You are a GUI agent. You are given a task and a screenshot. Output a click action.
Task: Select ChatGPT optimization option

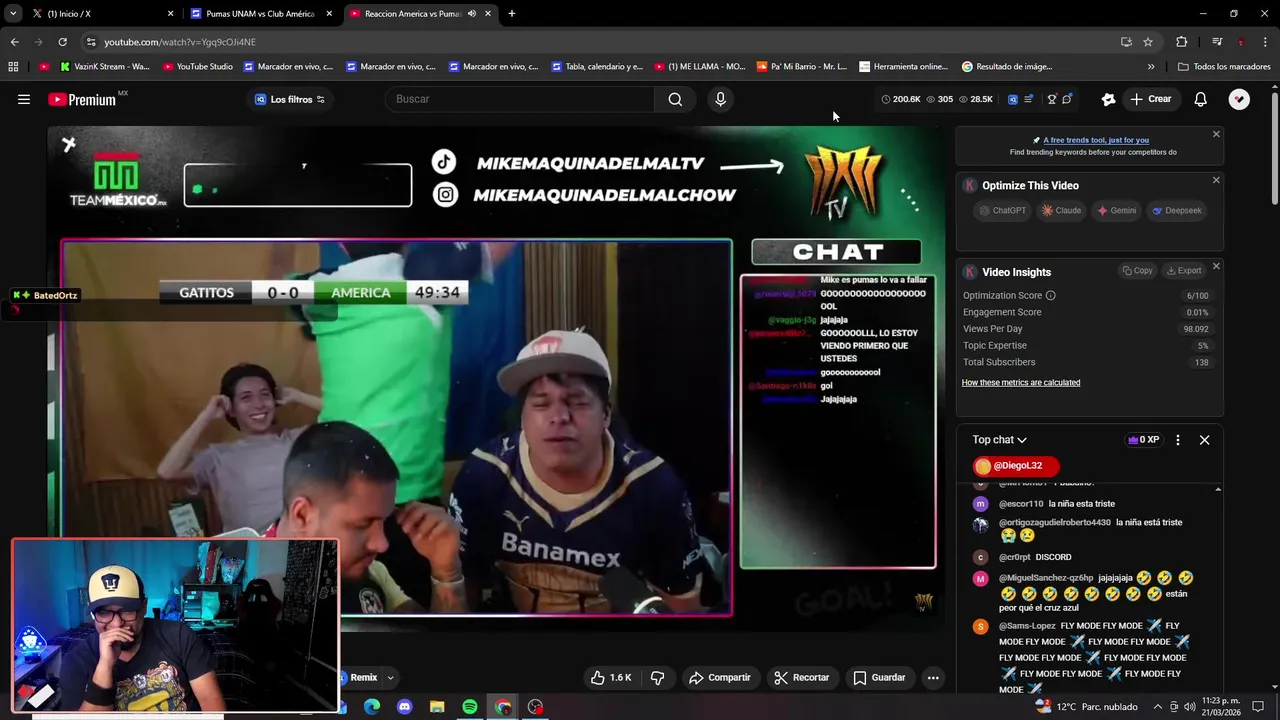pyautogui.click(x=1003, y=210)
